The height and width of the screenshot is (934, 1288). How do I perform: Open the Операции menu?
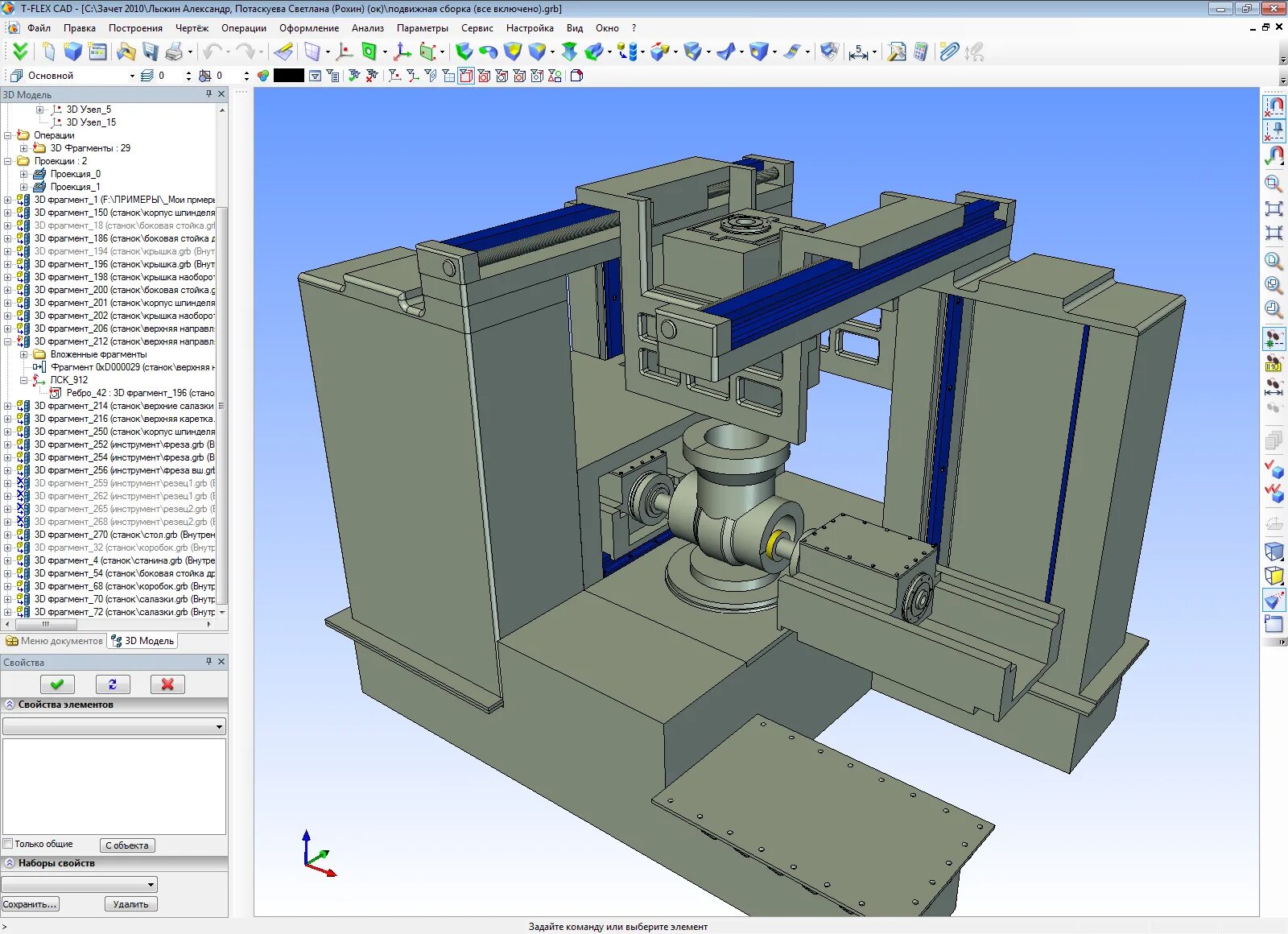click(x=244, y=27)
